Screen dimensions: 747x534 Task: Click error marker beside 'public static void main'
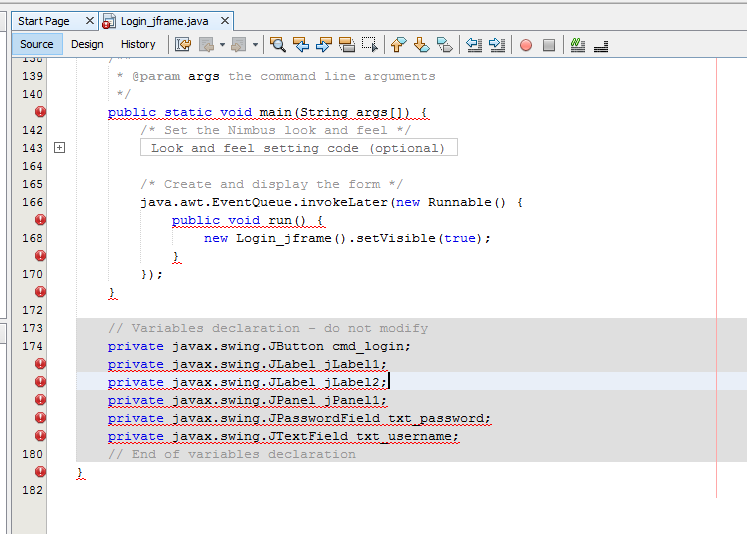[x=40, y=111]
